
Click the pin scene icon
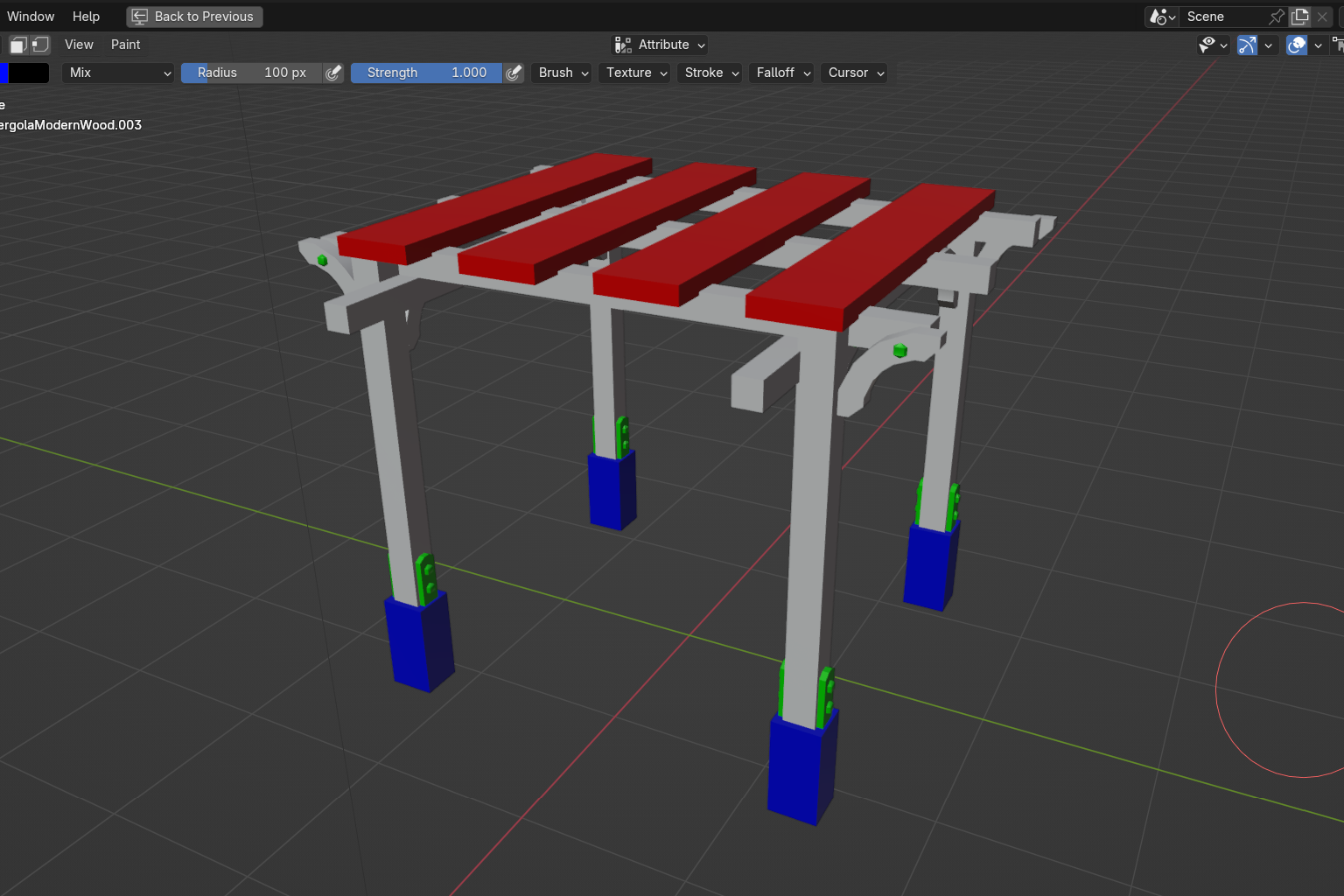click(x=1277, y=17)
